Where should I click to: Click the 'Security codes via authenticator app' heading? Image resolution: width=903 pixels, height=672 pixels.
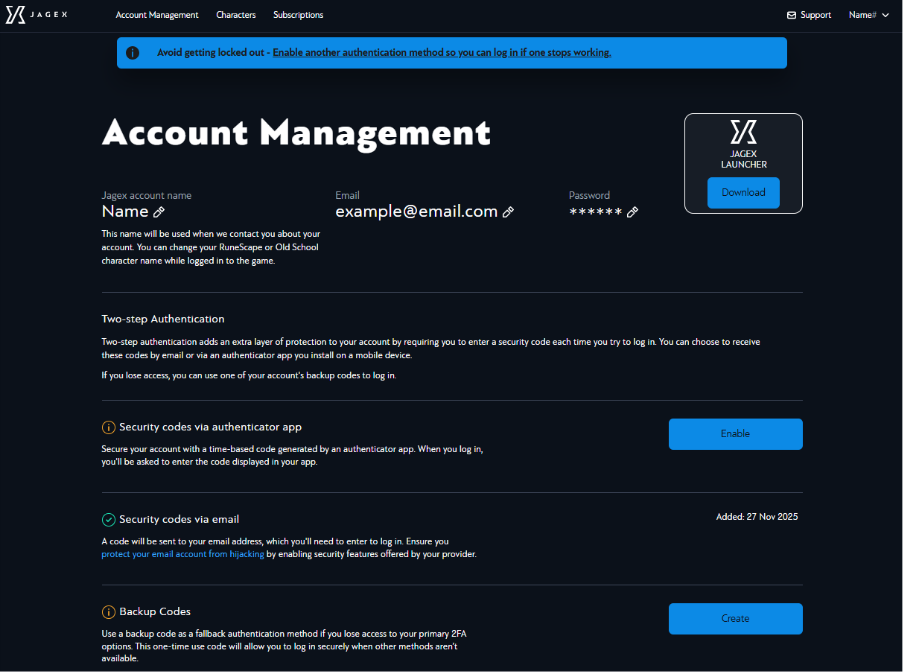point(210,427)
